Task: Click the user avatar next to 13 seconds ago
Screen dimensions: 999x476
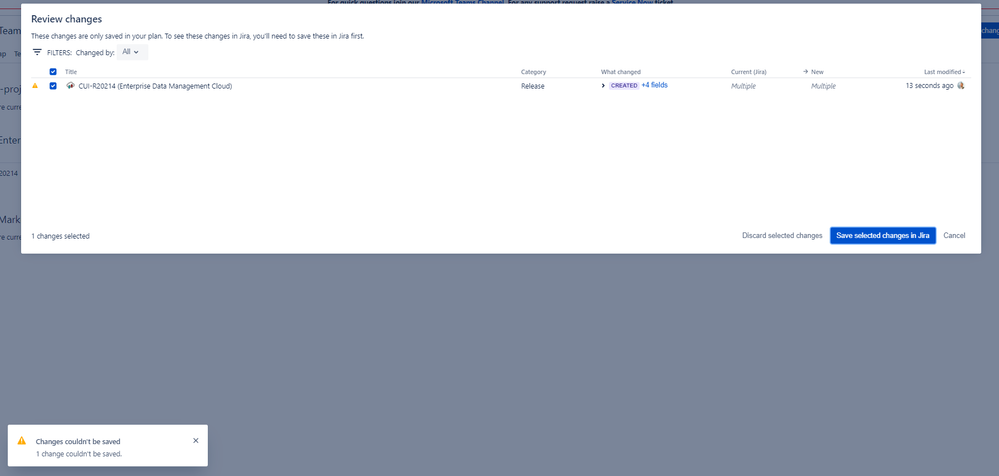Action: [x=961, y=85]
